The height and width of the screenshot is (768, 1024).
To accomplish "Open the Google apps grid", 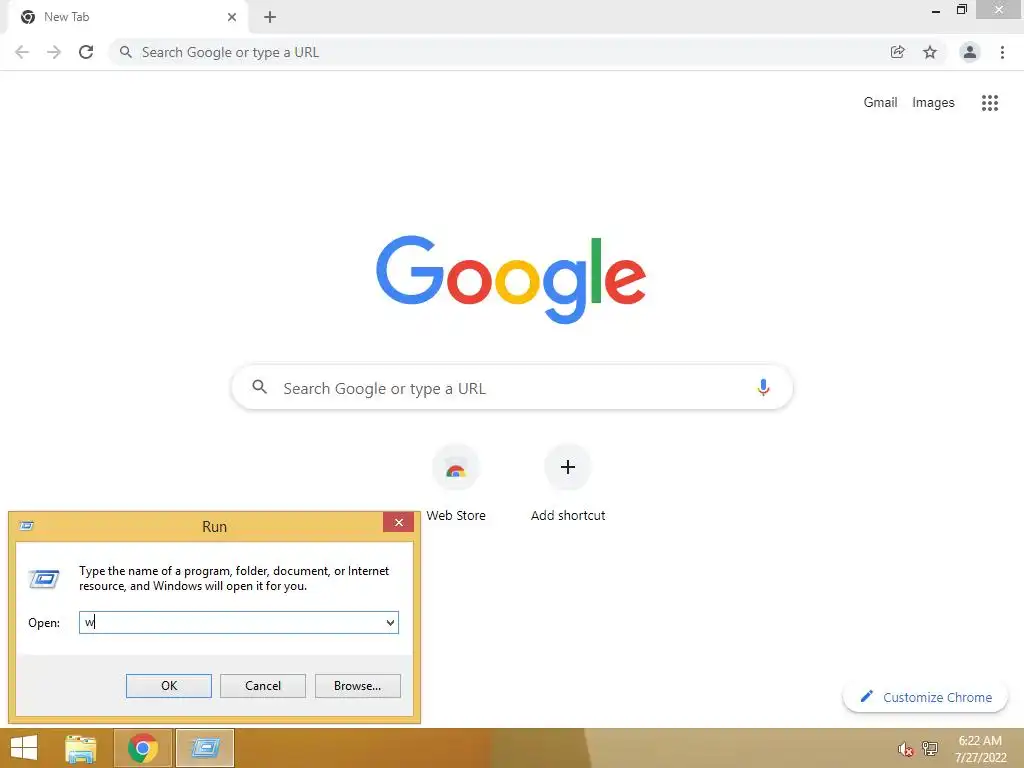I will [990, 103].
